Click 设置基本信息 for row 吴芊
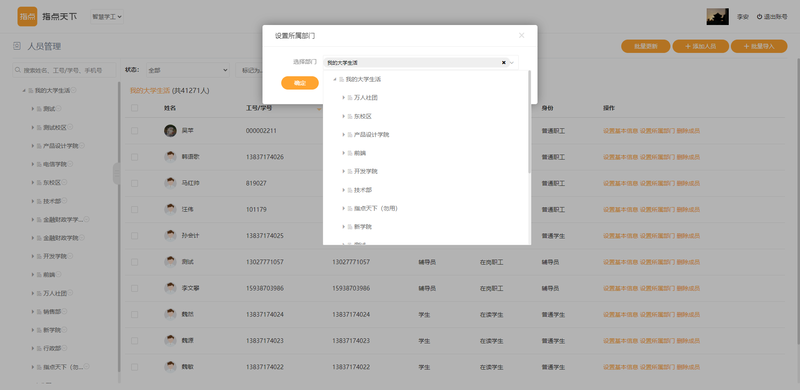The image size is (800, 390). [x=620, y=131]
